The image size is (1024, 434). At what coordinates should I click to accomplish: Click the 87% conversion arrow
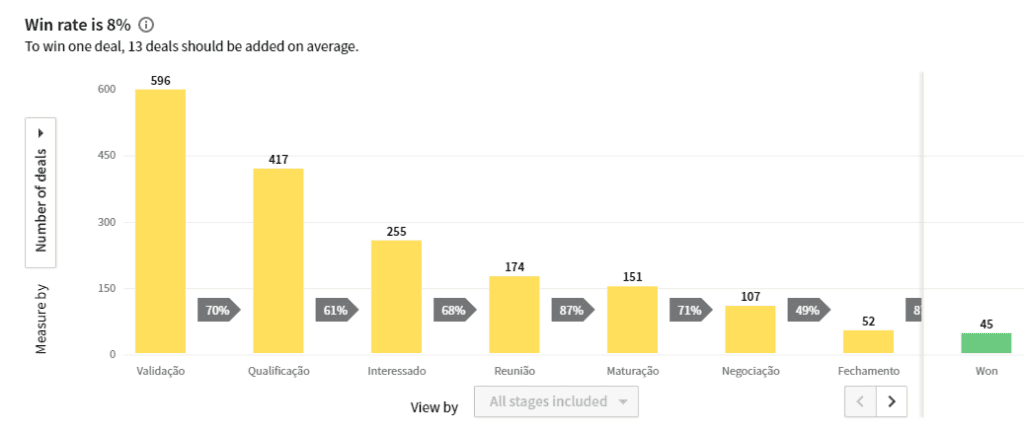tap(573, 310)
